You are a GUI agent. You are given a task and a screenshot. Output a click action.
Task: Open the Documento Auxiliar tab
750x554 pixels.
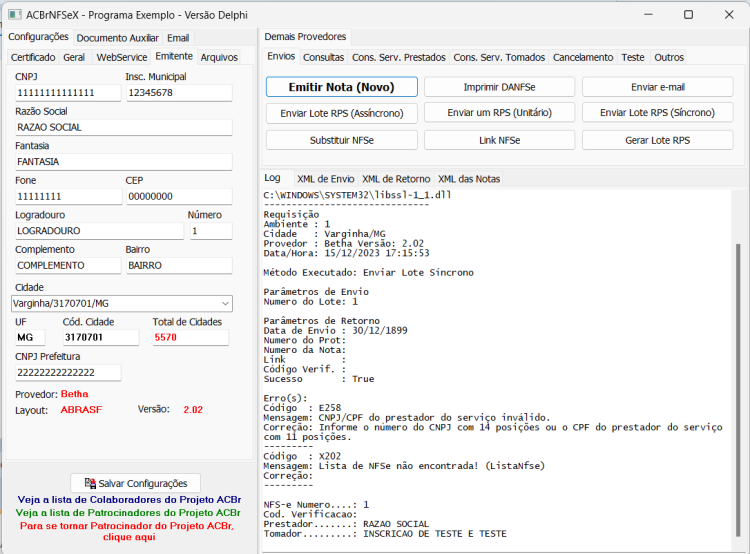tap(117, 38)
